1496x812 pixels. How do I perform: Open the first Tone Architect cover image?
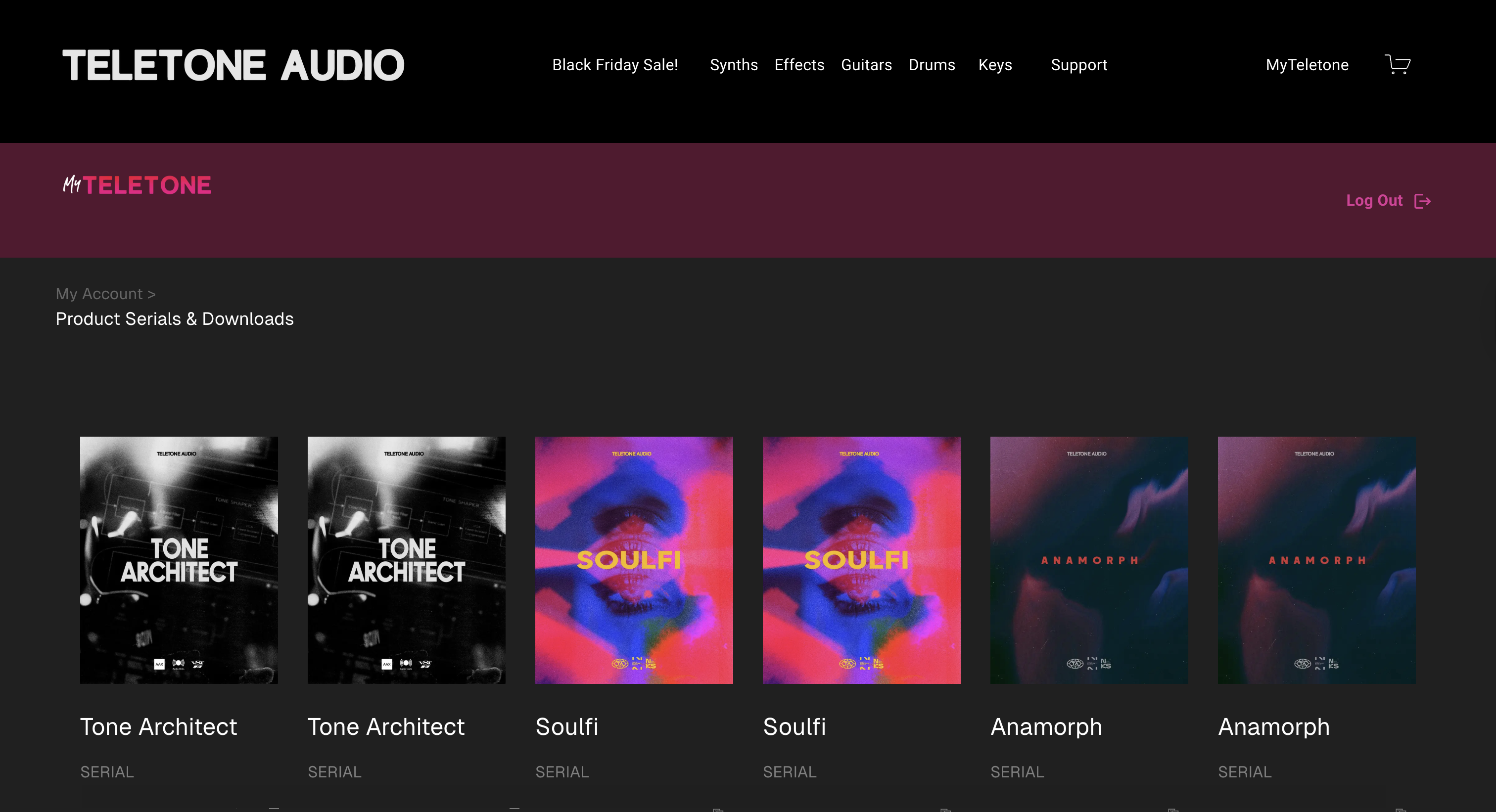pyautogui.click(x=179, y=559)
